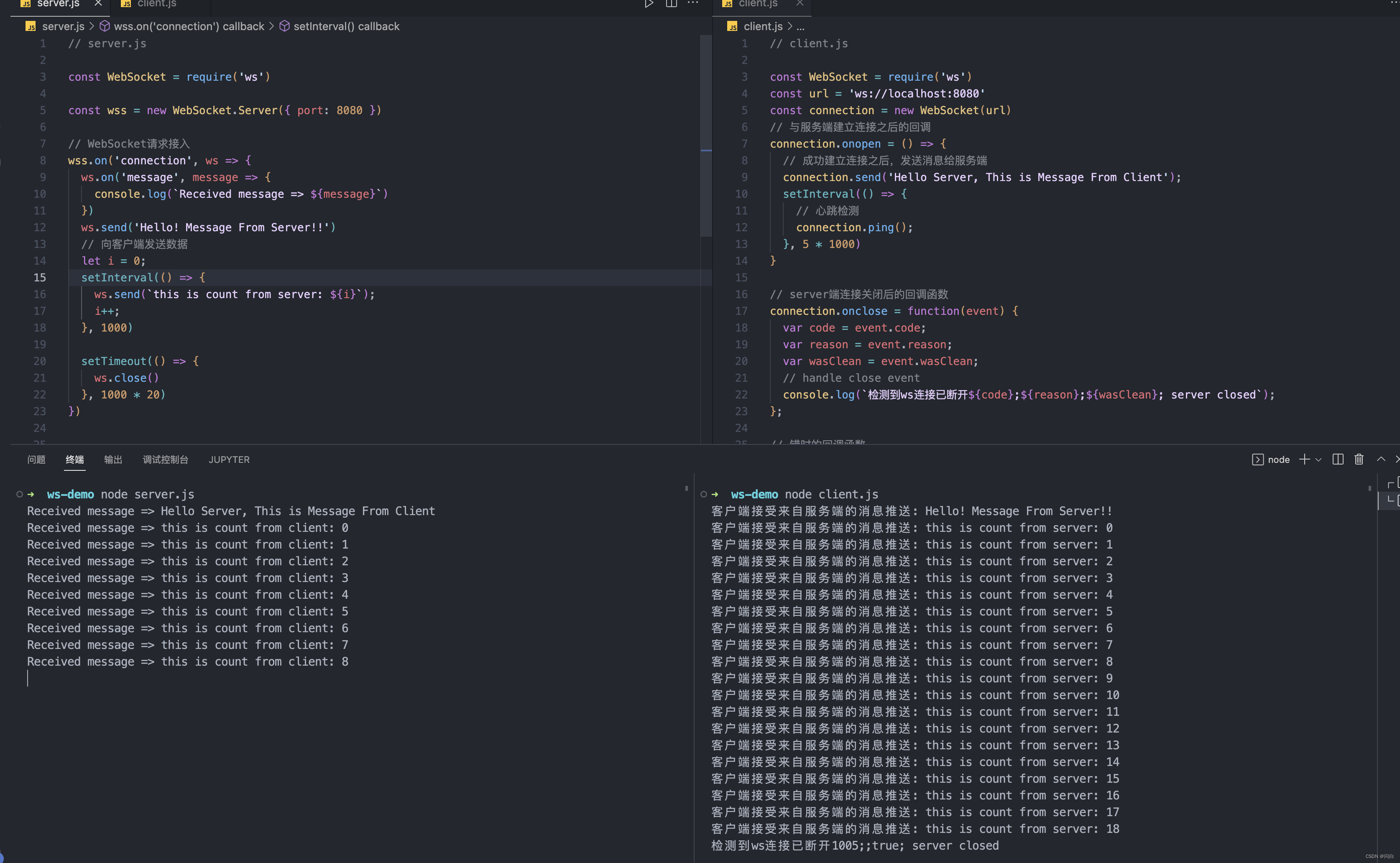Click the server closed terminal message
1400x863 pixels.
pos(855,845)
